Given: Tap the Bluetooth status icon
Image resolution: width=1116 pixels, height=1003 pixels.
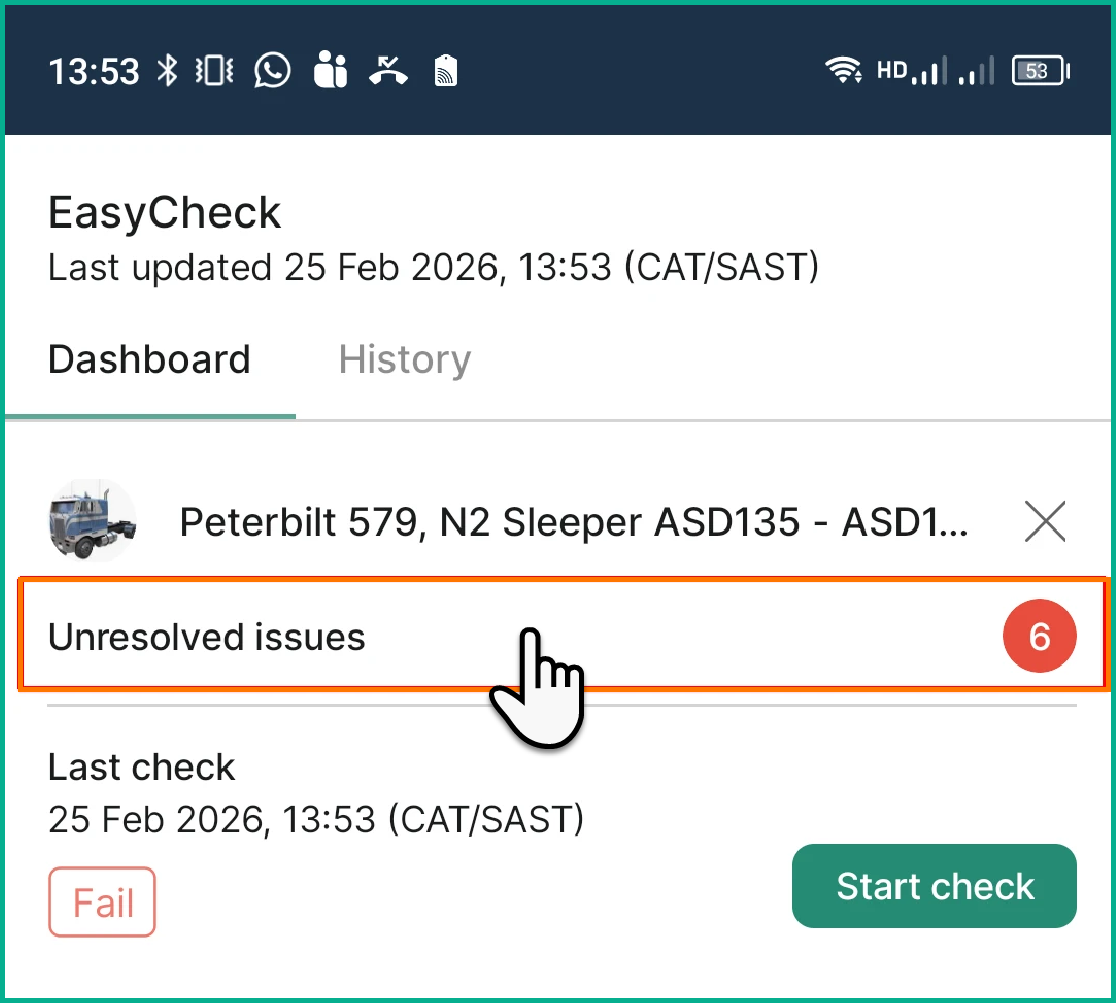Looking at the screenshot, I should [168, 71].
